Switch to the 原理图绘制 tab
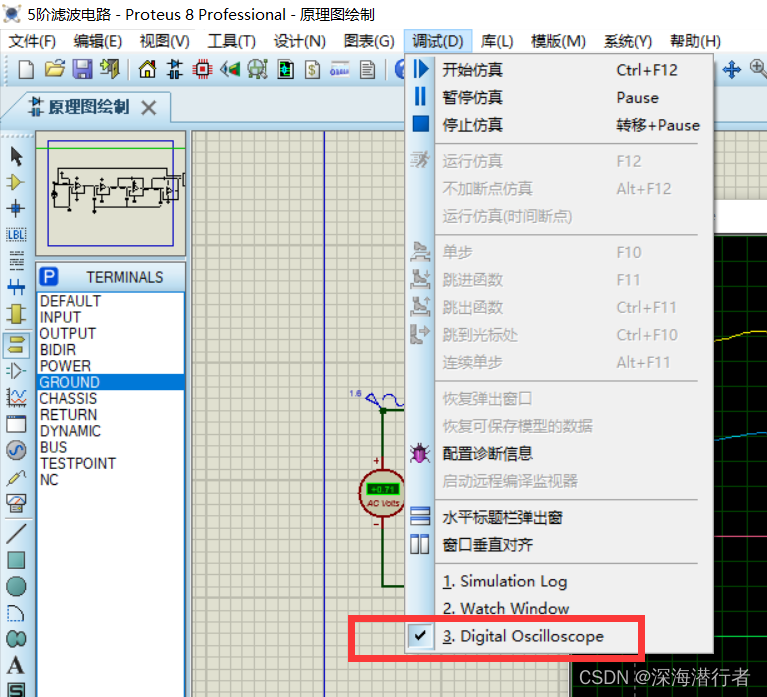 coord(88,107)
